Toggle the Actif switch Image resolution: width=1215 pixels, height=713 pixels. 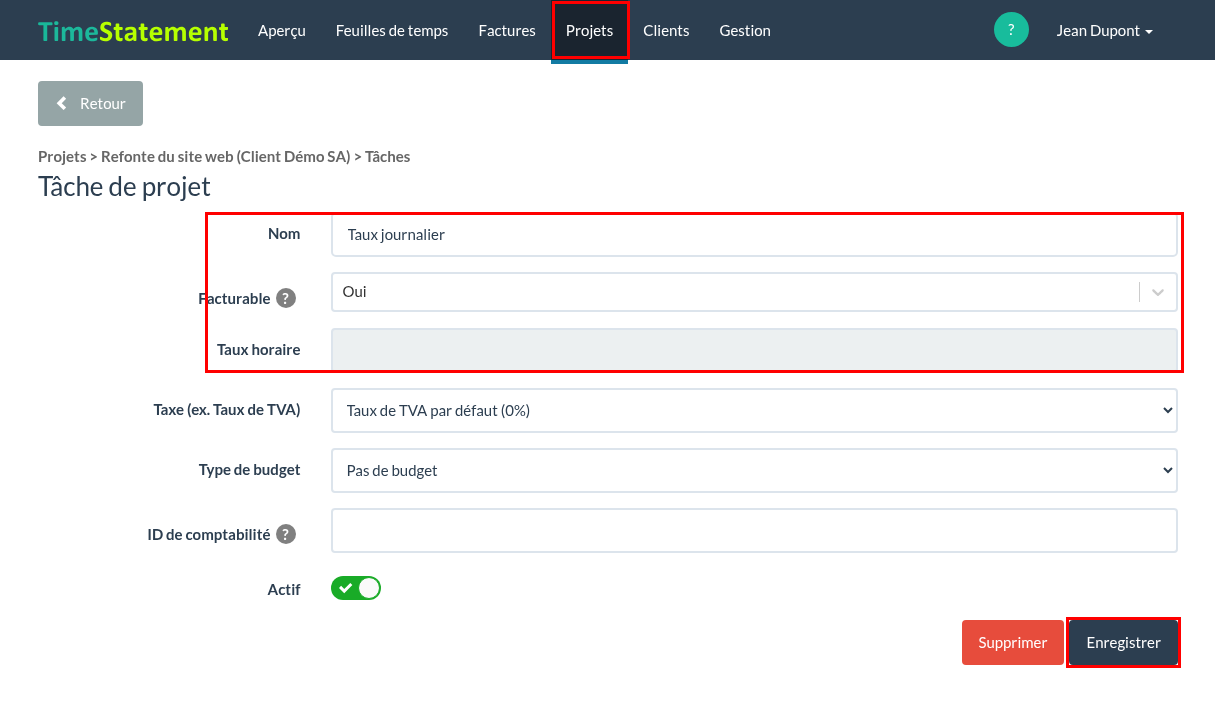point(356,588)
